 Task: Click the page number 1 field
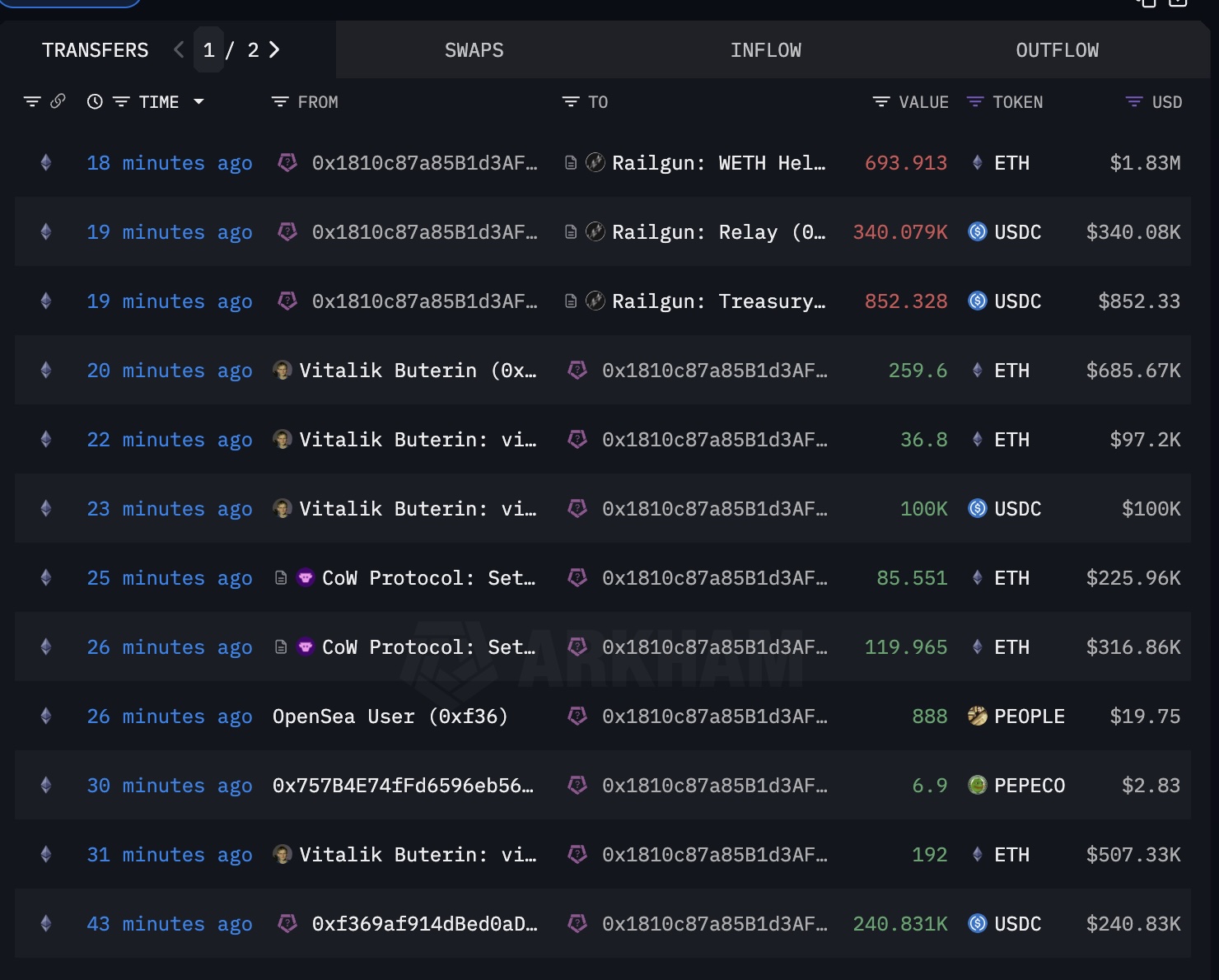208,50
